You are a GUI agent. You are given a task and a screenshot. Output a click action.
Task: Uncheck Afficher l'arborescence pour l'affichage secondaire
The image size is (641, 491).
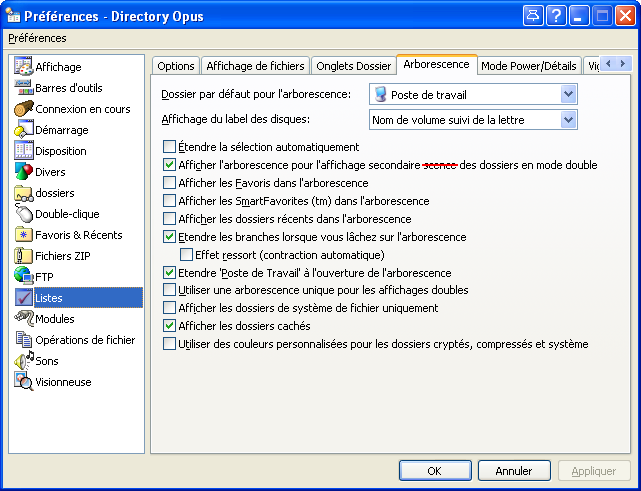point(169,164)
